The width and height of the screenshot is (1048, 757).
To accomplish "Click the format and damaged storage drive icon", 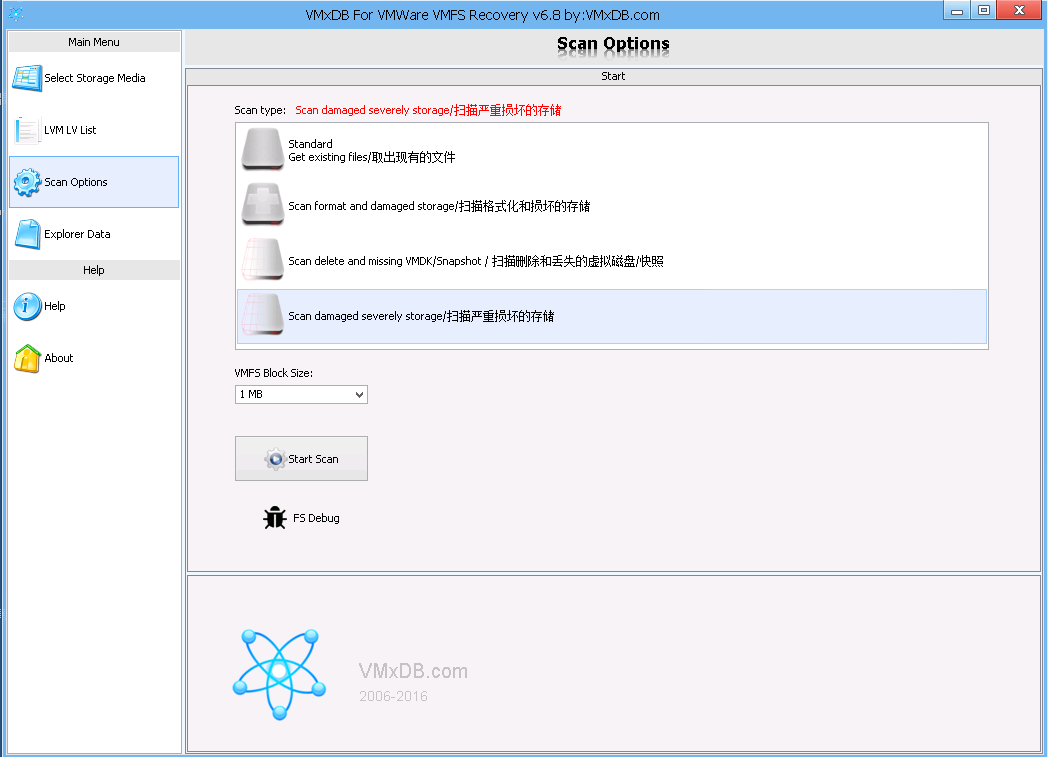I will 263,204.
